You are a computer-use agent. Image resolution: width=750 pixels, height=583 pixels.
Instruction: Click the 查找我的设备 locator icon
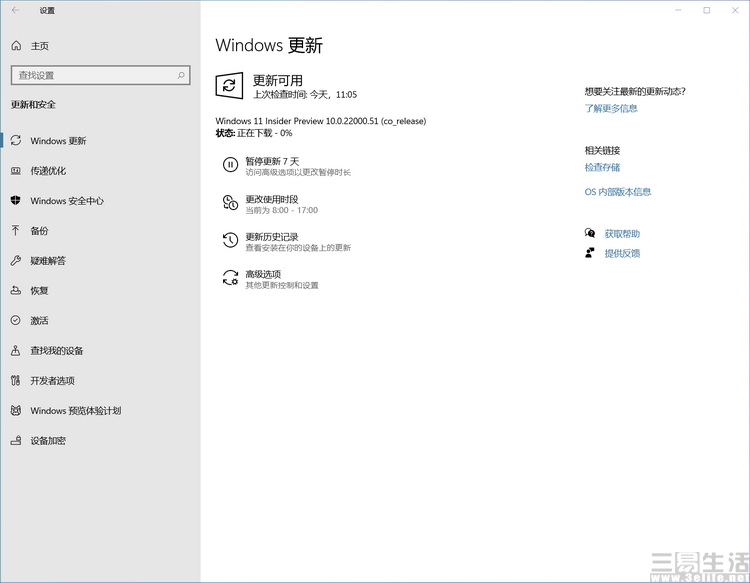[16, 351]
